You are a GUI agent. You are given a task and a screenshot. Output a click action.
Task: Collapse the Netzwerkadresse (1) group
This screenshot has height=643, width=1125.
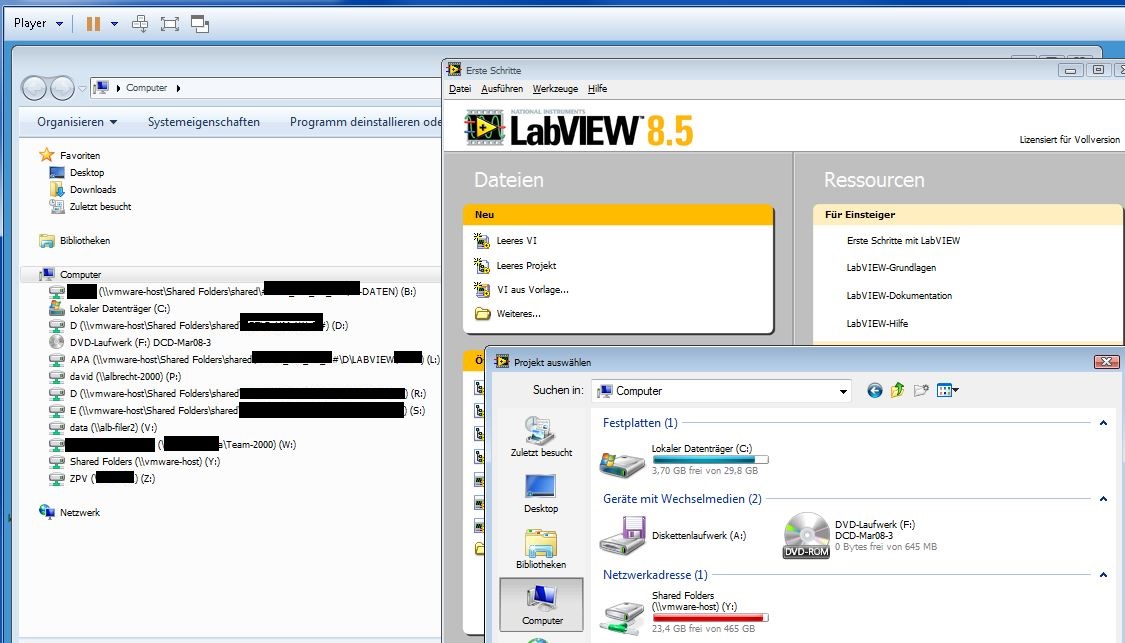tap(1103, 575)
